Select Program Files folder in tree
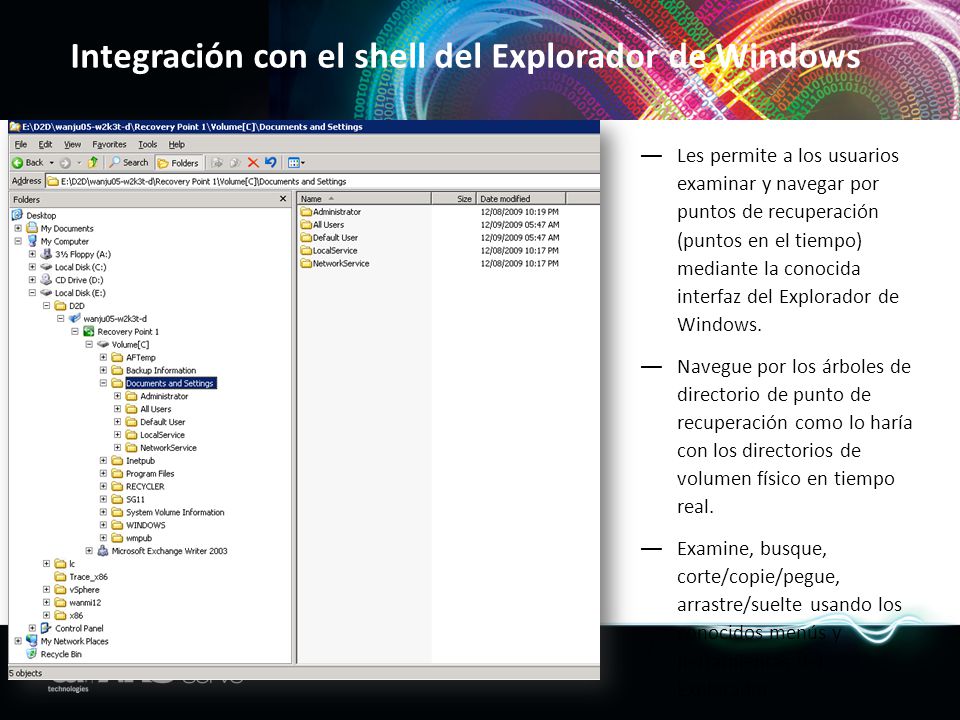The height and width of the screenshot is (720, 960). (x=150, y=473)
